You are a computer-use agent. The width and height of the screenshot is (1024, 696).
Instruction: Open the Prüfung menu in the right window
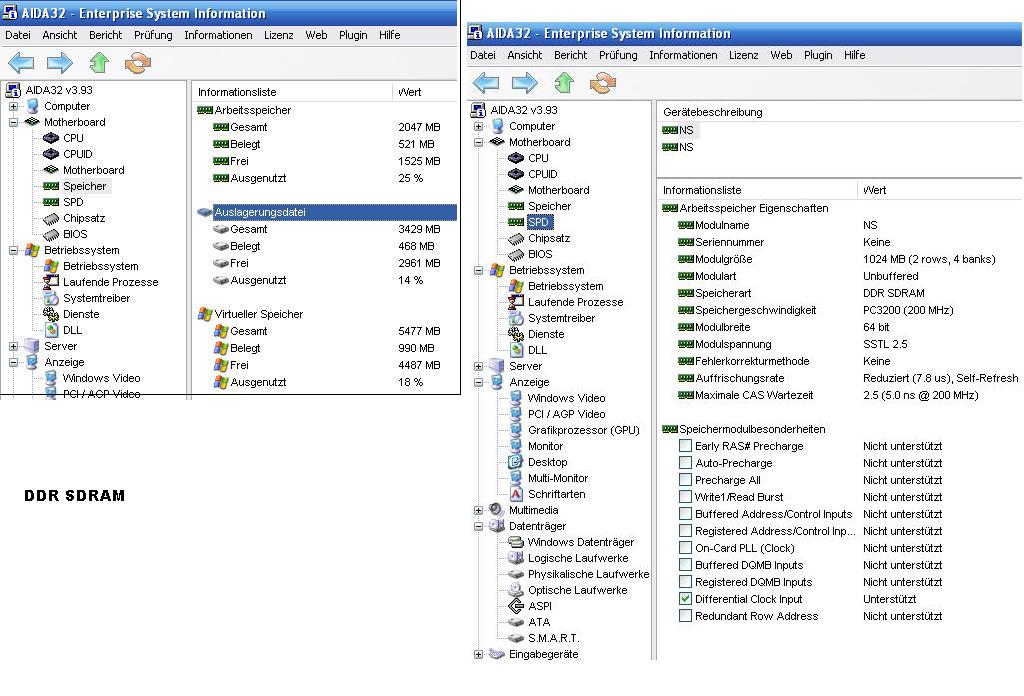(x=618, y=55)
